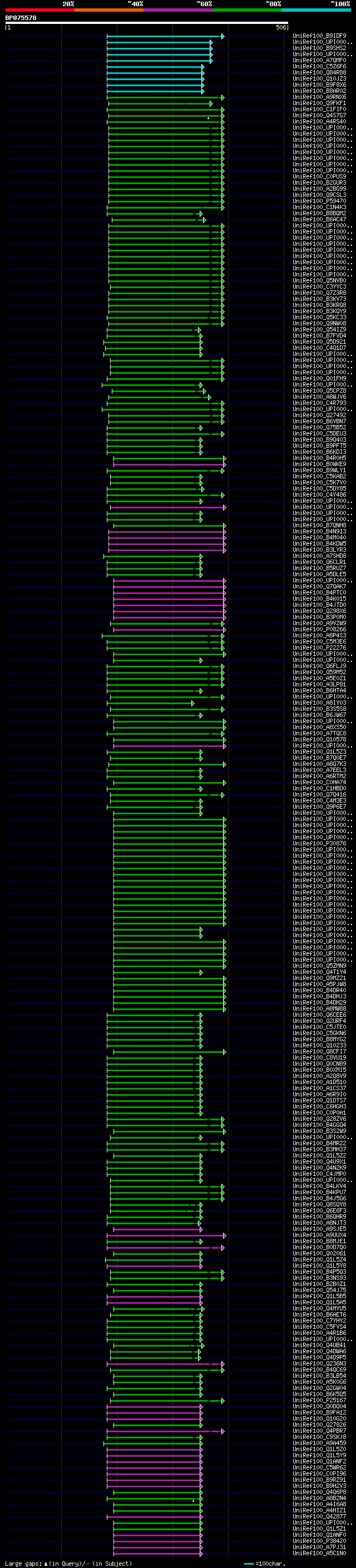Click the cyan ~100% identity legend segment

tap(316, 10)
